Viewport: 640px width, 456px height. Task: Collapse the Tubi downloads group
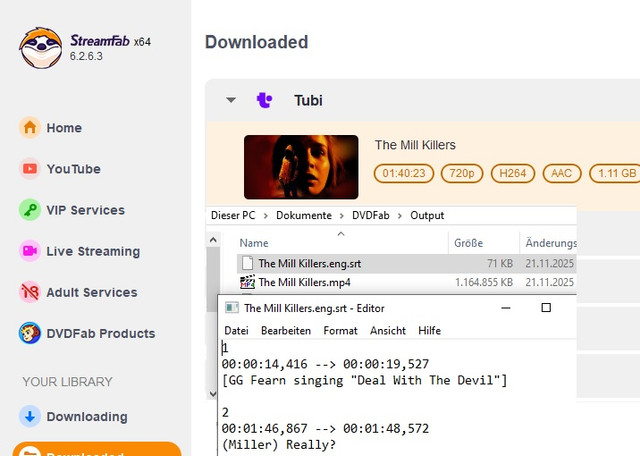[231, 100]
